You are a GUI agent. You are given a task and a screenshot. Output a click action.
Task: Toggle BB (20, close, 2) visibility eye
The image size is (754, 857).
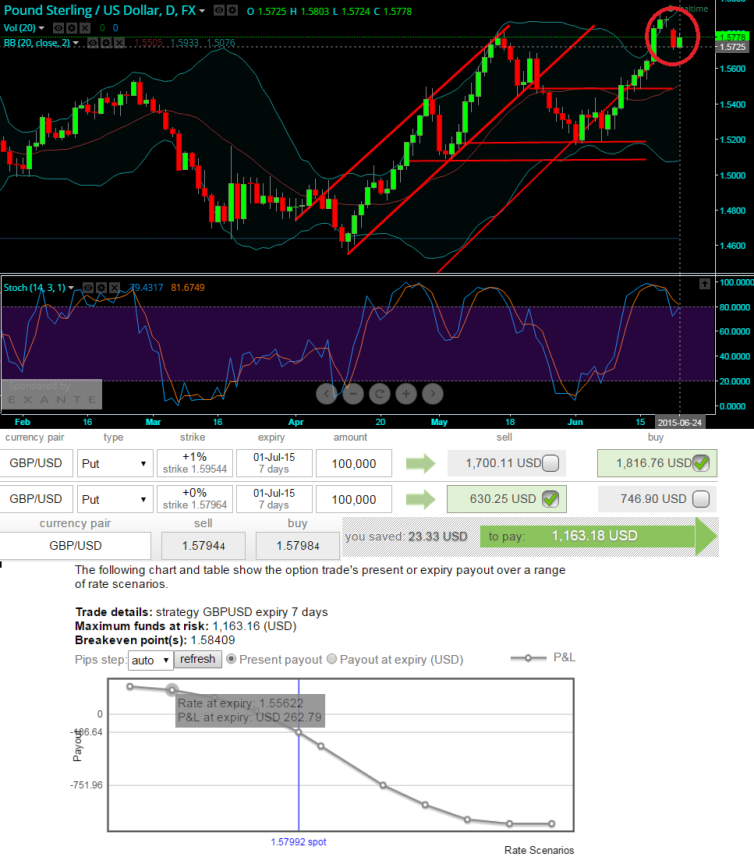tap(92, 43)
